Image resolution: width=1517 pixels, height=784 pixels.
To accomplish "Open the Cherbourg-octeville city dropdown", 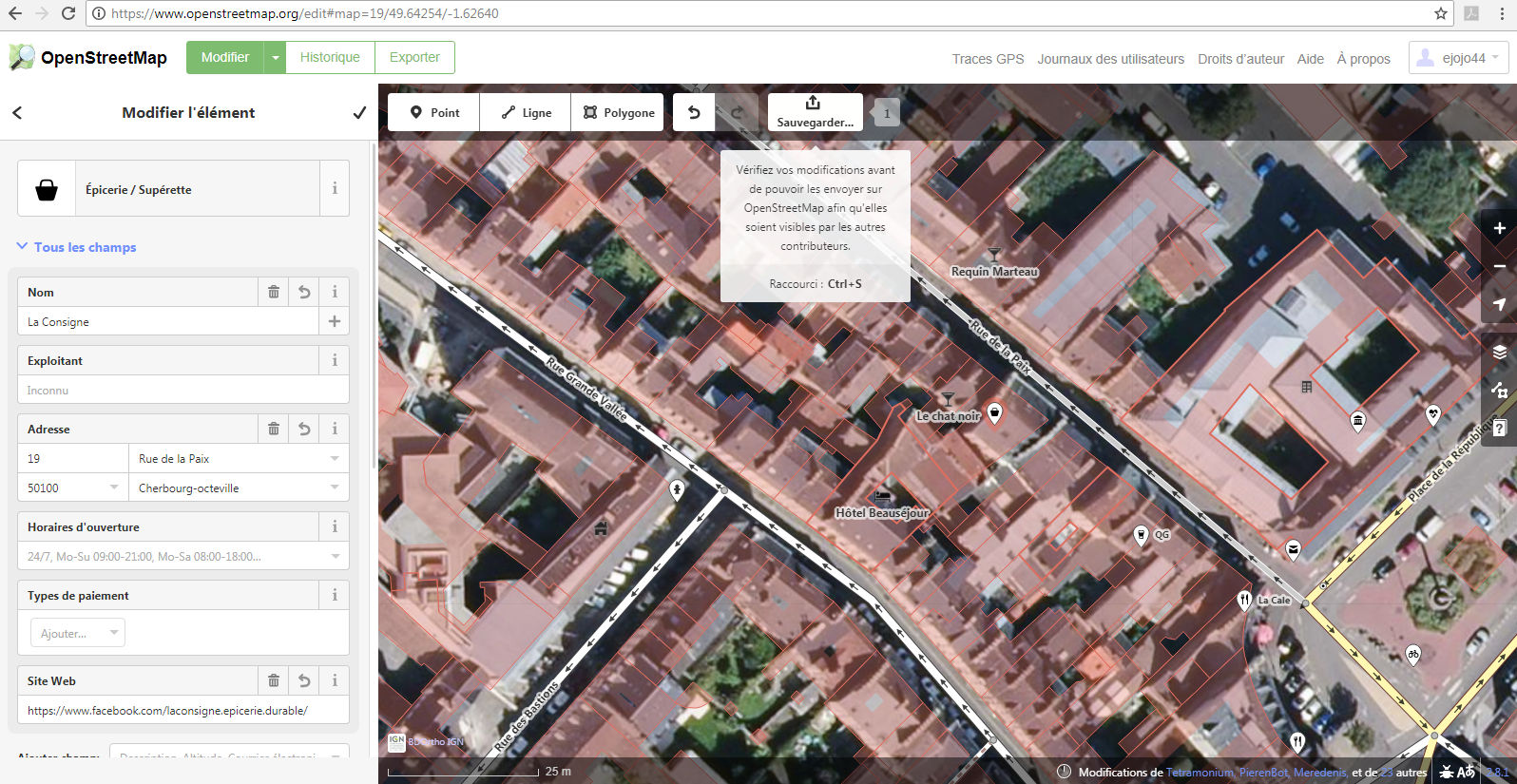I will click(x=335, y=488).
